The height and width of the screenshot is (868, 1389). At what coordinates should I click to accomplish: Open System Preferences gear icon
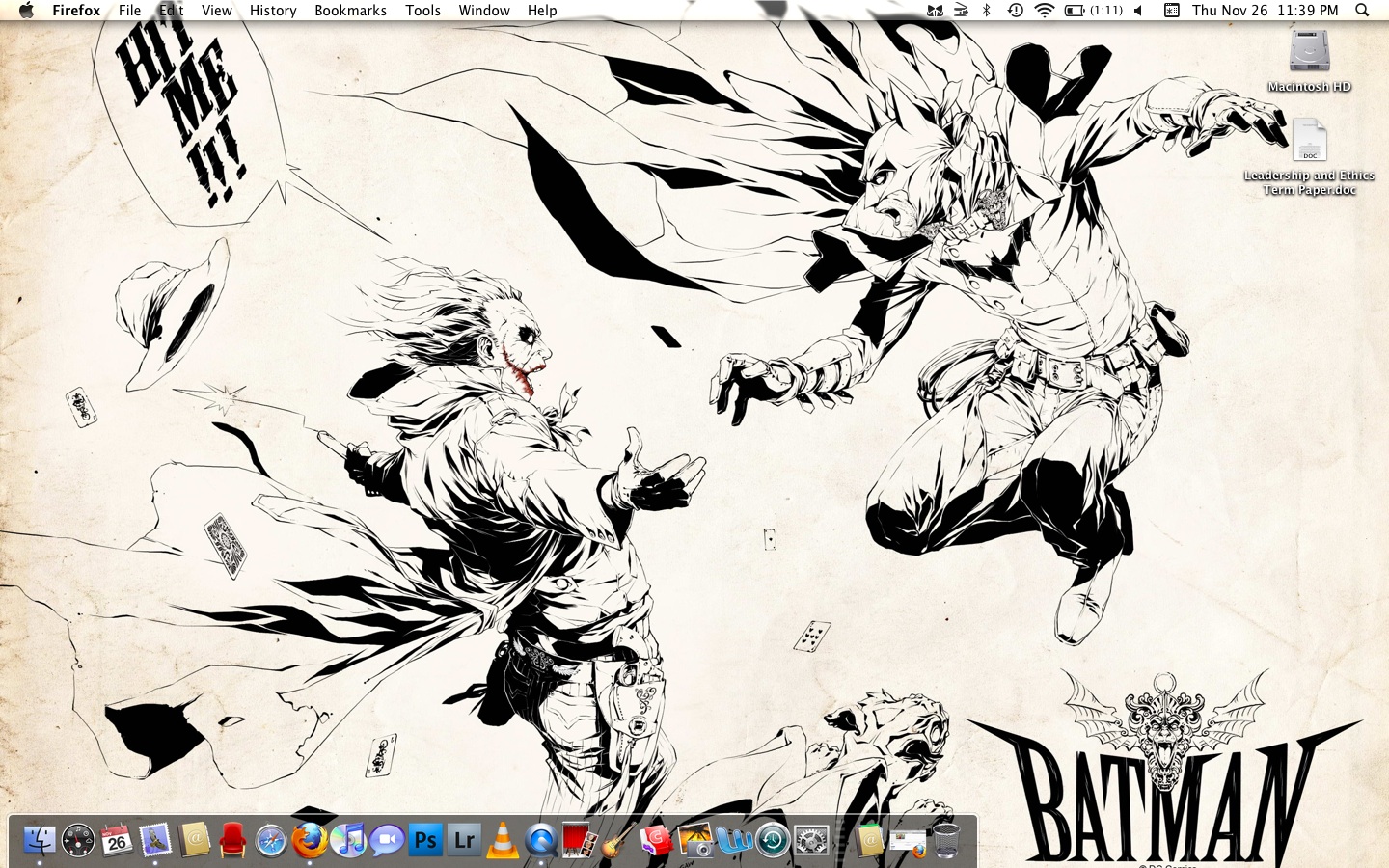[811, 840]
